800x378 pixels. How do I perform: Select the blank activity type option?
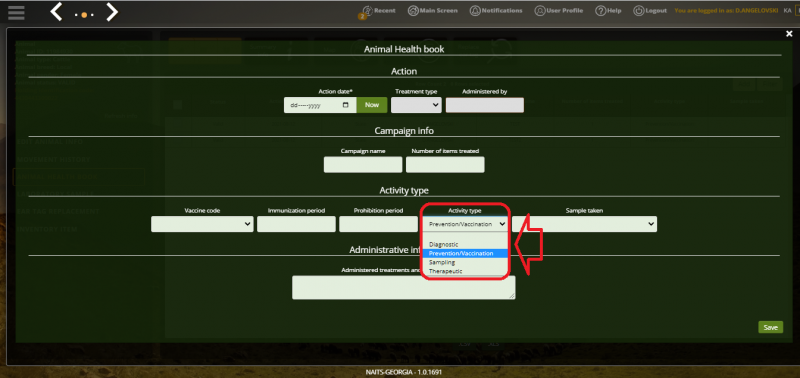coord(465,237)
